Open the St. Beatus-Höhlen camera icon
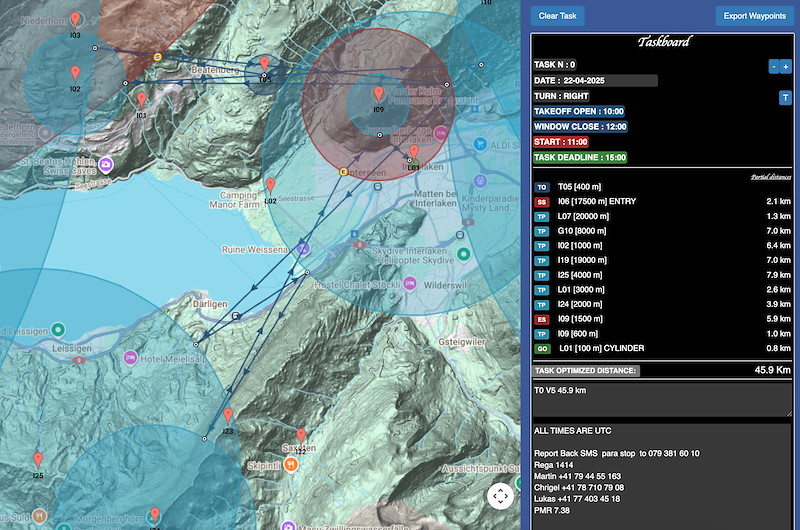This screenshot has height=530, width=800. pos(106,164)
